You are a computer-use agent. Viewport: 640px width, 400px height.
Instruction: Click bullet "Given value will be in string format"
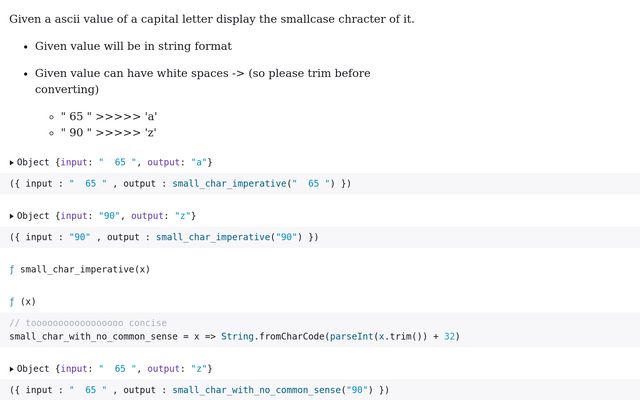pyautogui.click(x=133, y=46)
